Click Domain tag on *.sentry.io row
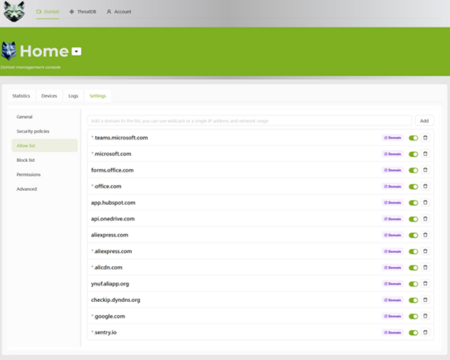This screenshot has width=450, height=360. (393, 333)
